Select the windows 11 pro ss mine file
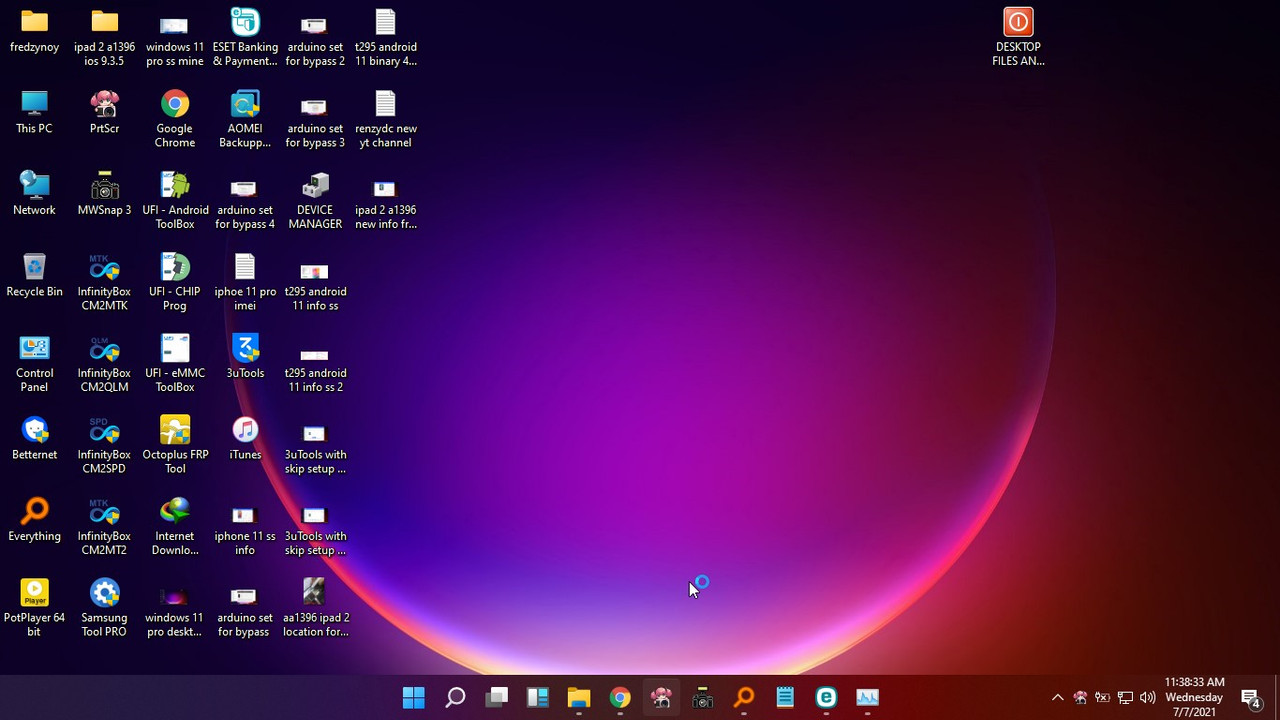This screenshot has height=720, width=1280. [x=175, y=39]
